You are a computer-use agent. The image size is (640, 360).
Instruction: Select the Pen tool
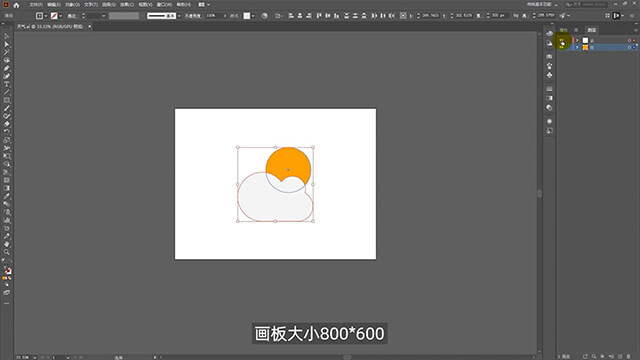point(7,68)
